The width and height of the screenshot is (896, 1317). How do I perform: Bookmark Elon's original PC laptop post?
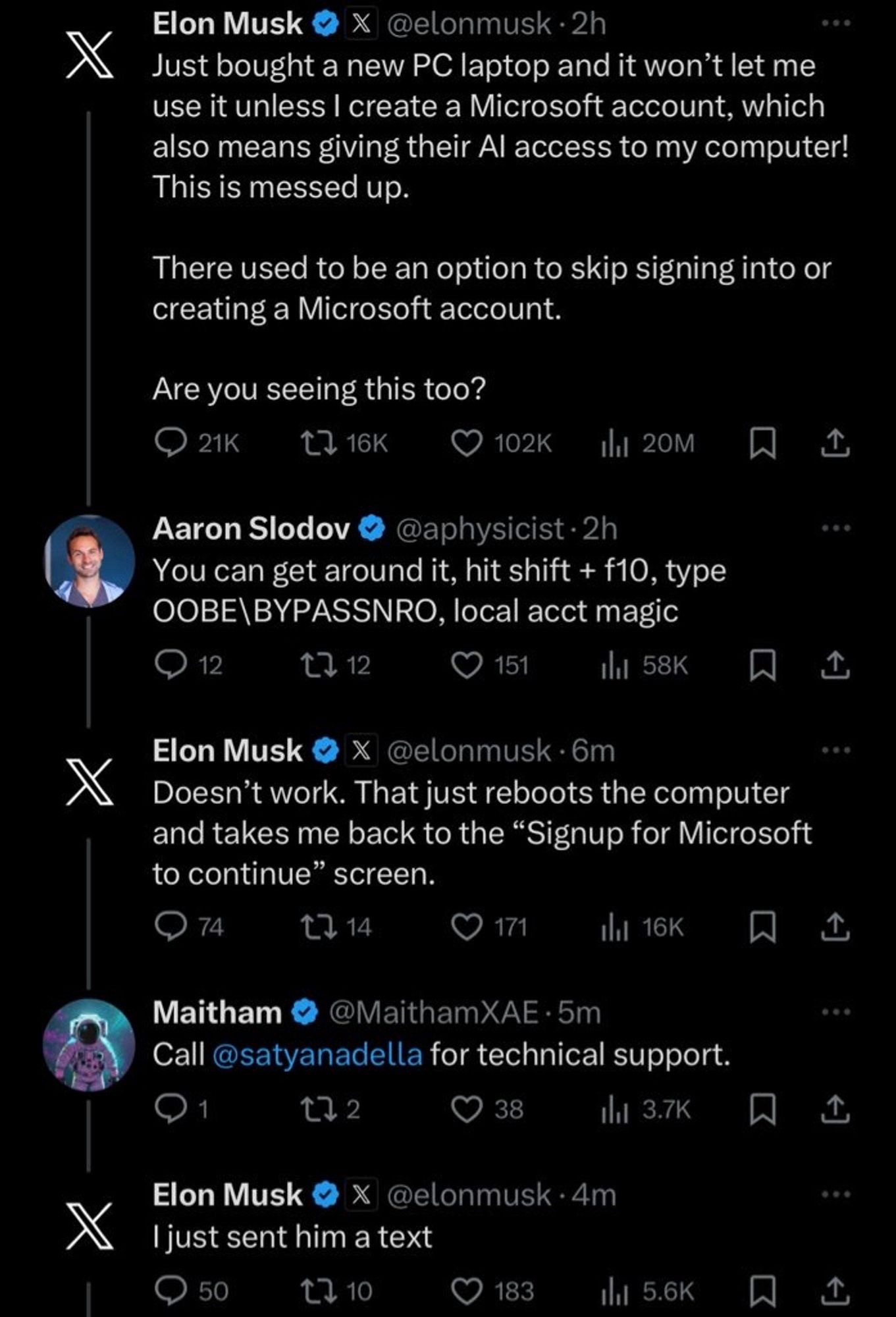pyautogui.click(x=762, y=443)
